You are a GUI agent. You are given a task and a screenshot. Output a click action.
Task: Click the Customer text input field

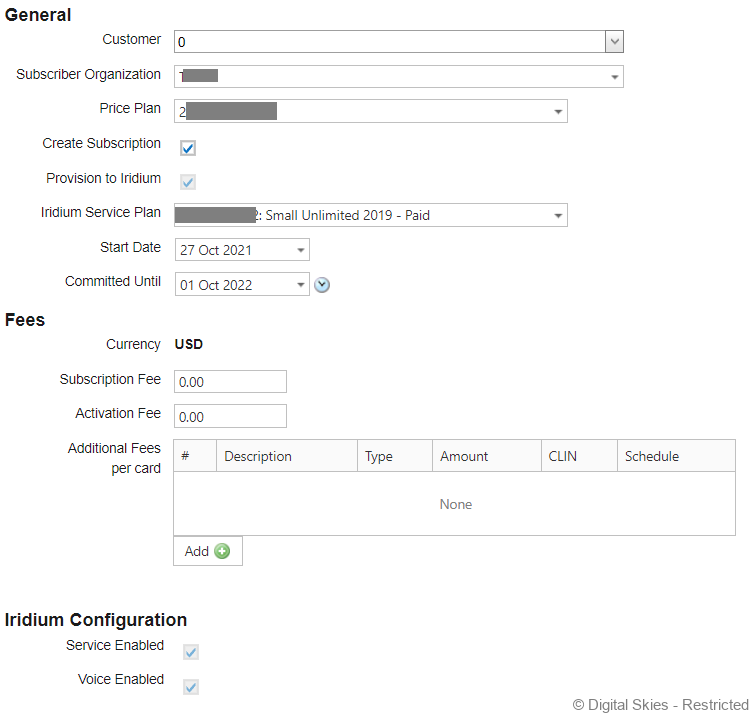pyautogui.click(x=390, y=42)
